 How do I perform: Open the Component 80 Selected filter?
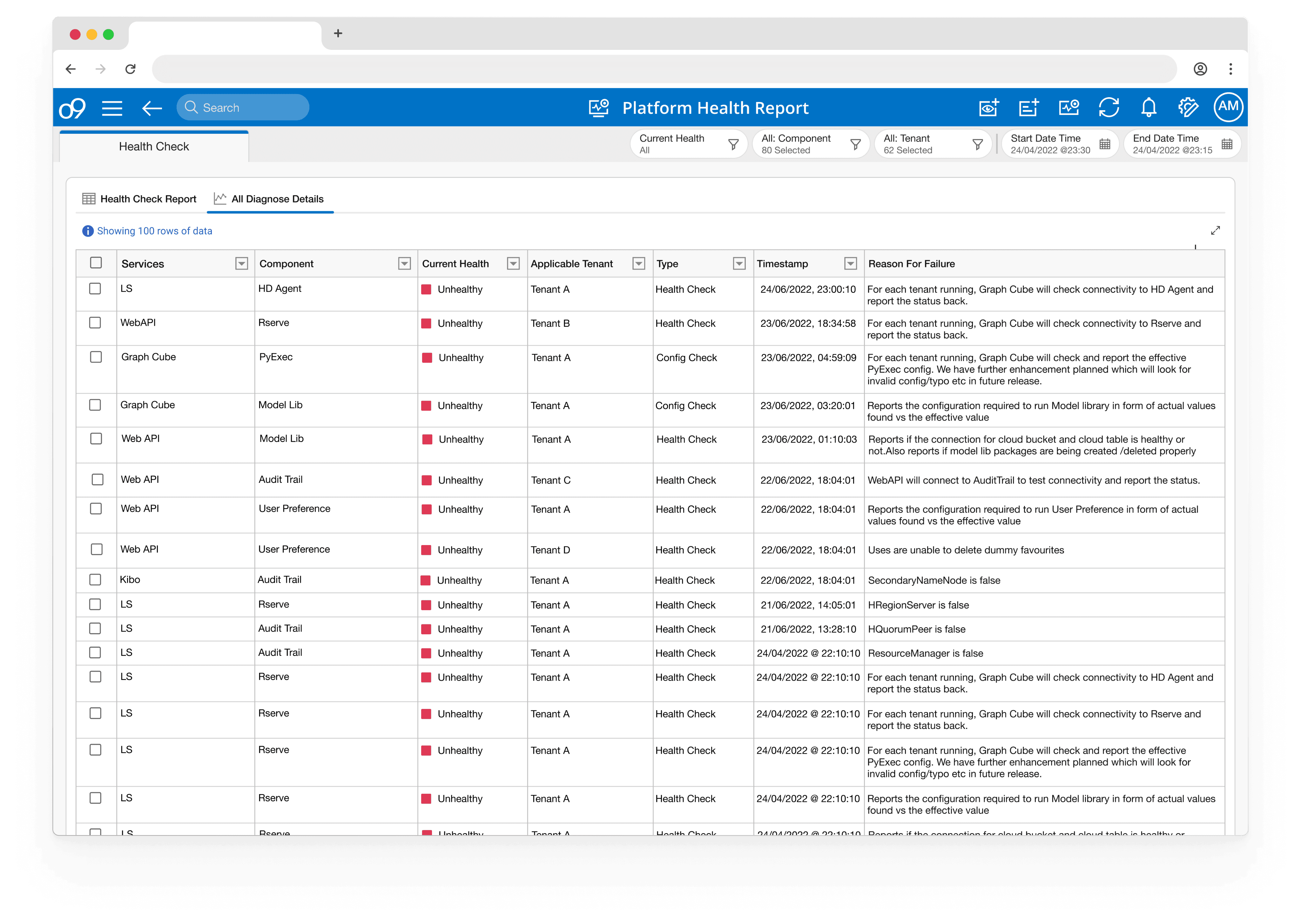click(x=811, y=144)
